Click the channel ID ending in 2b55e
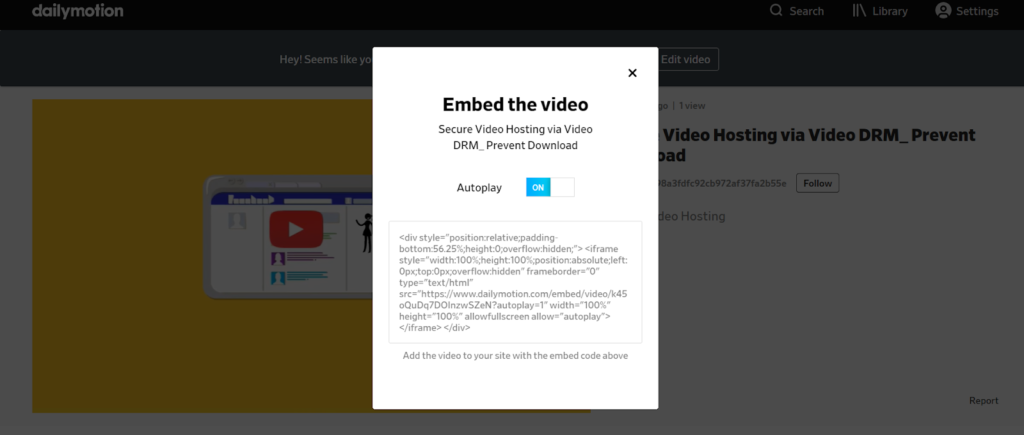Screen dimensions: 1024x435 [722, 184]
